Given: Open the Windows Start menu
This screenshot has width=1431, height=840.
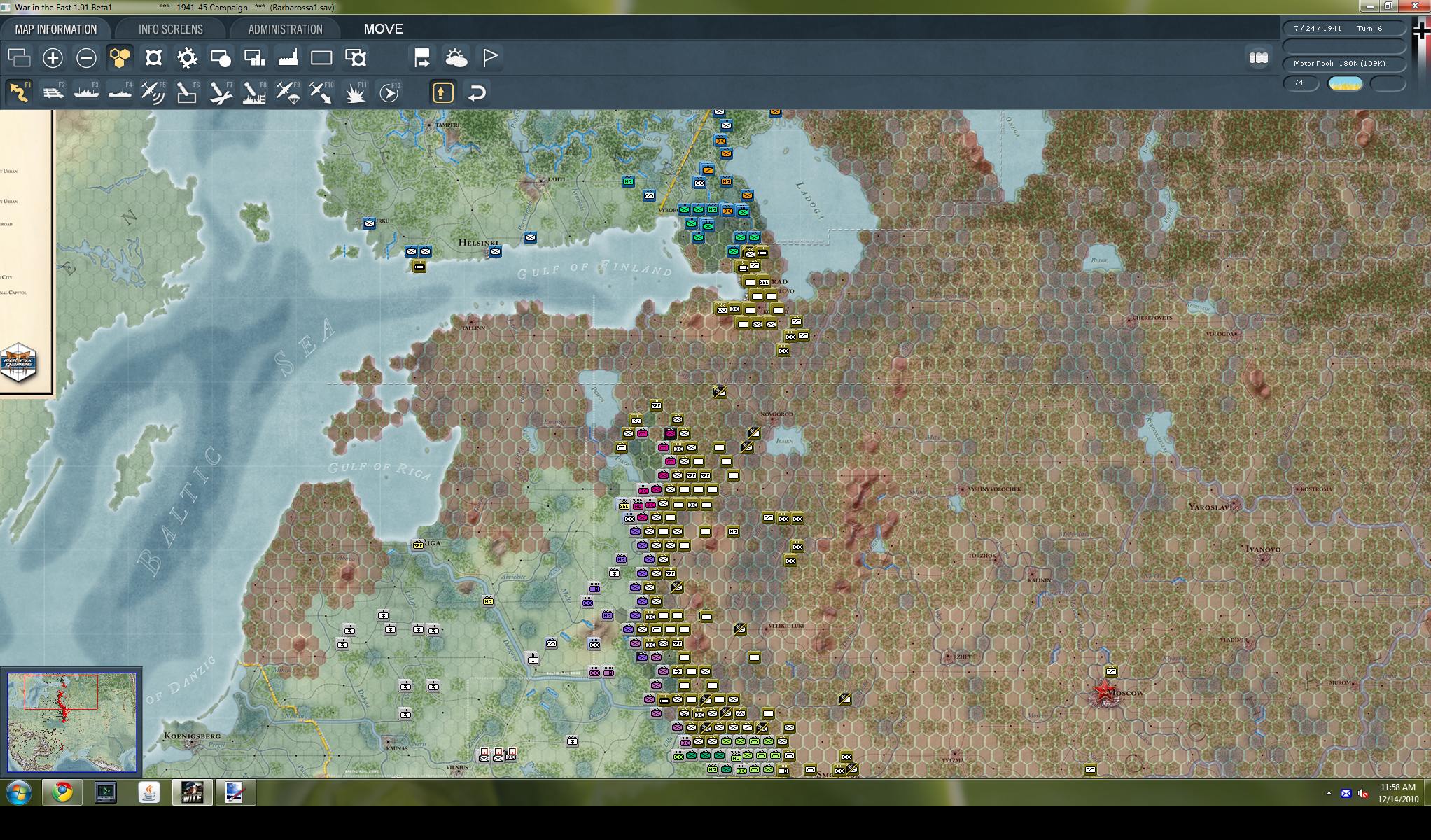Looking at the screenshot, I should pyautogui.click(x=19, y=792).
